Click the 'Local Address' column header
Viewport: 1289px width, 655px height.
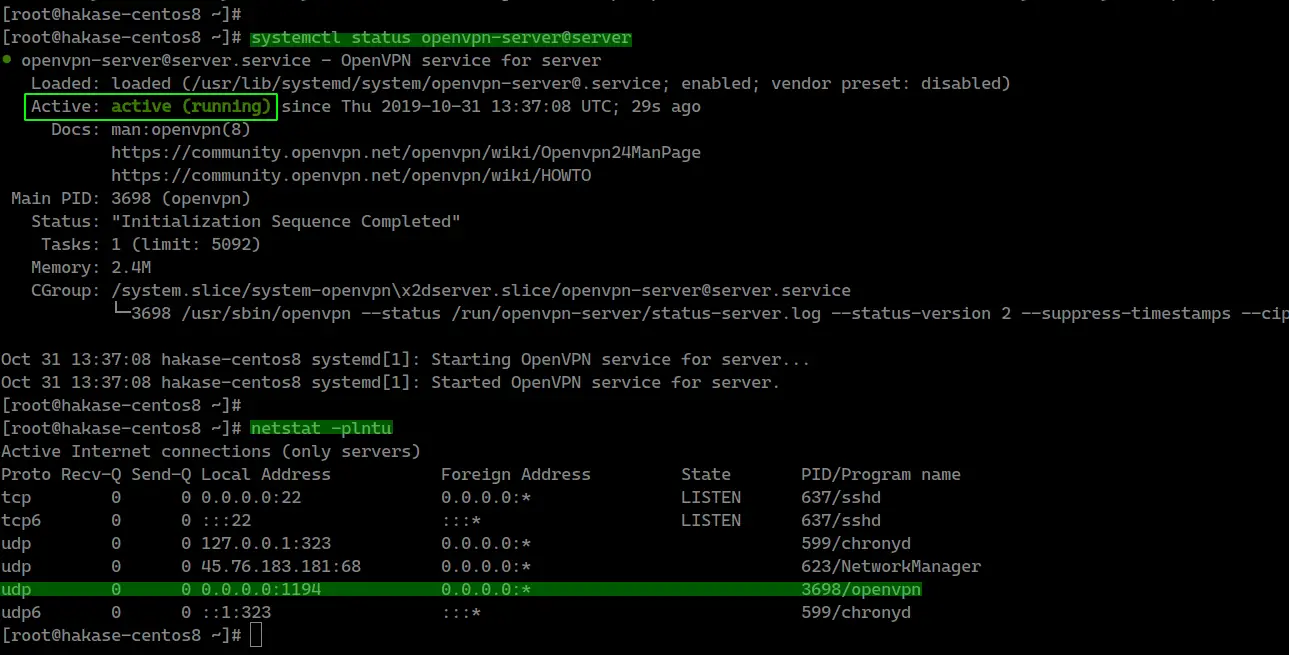(266, 474)
